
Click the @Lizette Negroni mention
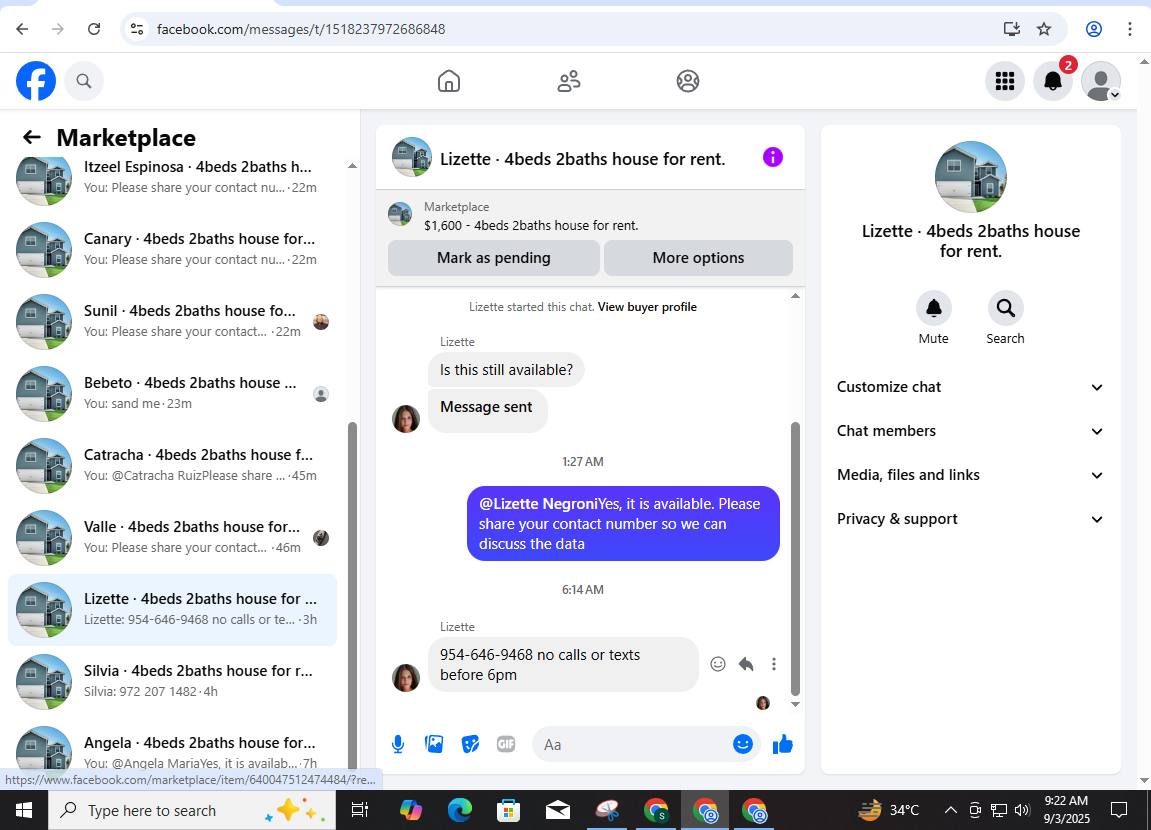click(x=538, y=504)
